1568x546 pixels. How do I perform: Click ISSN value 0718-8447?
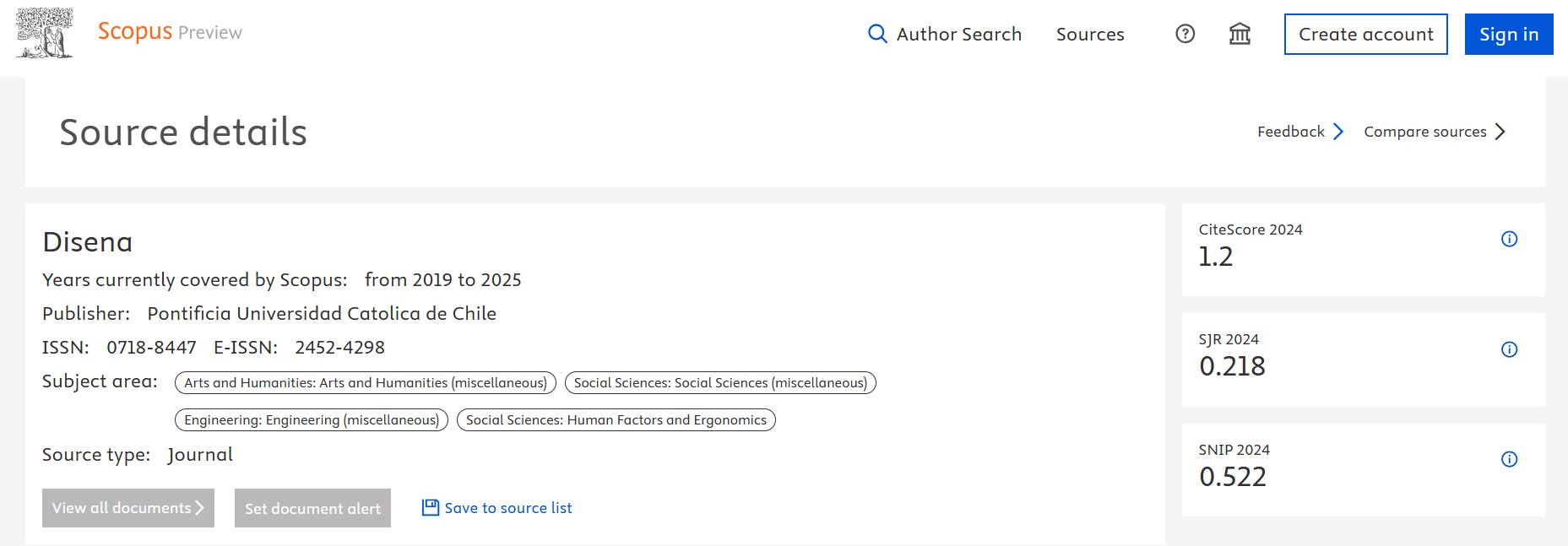(151, 348)
